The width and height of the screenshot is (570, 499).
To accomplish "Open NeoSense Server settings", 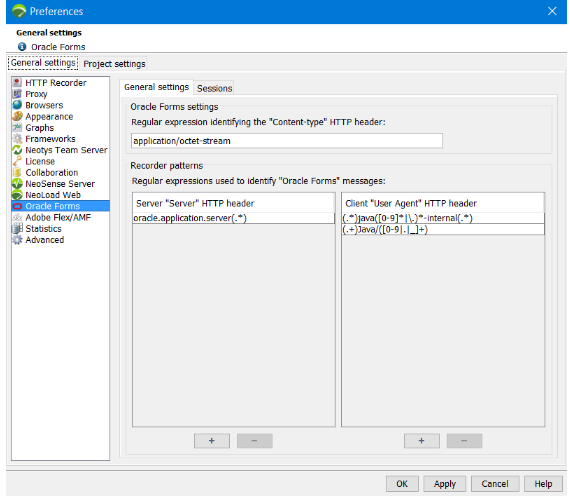I will [x=60, y=184].
